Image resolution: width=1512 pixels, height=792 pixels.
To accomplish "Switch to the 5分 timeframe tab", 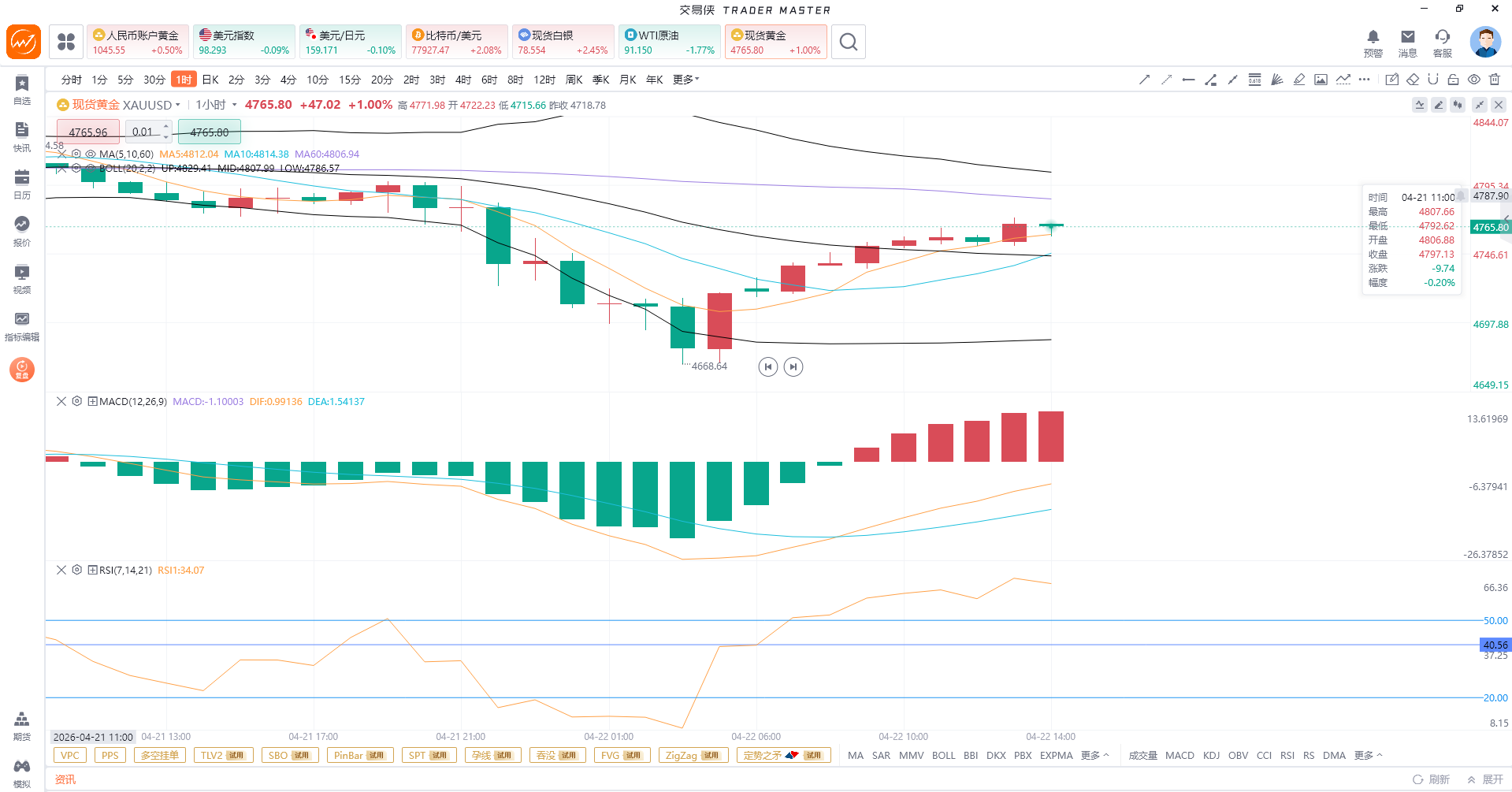I will pos(125,80).
